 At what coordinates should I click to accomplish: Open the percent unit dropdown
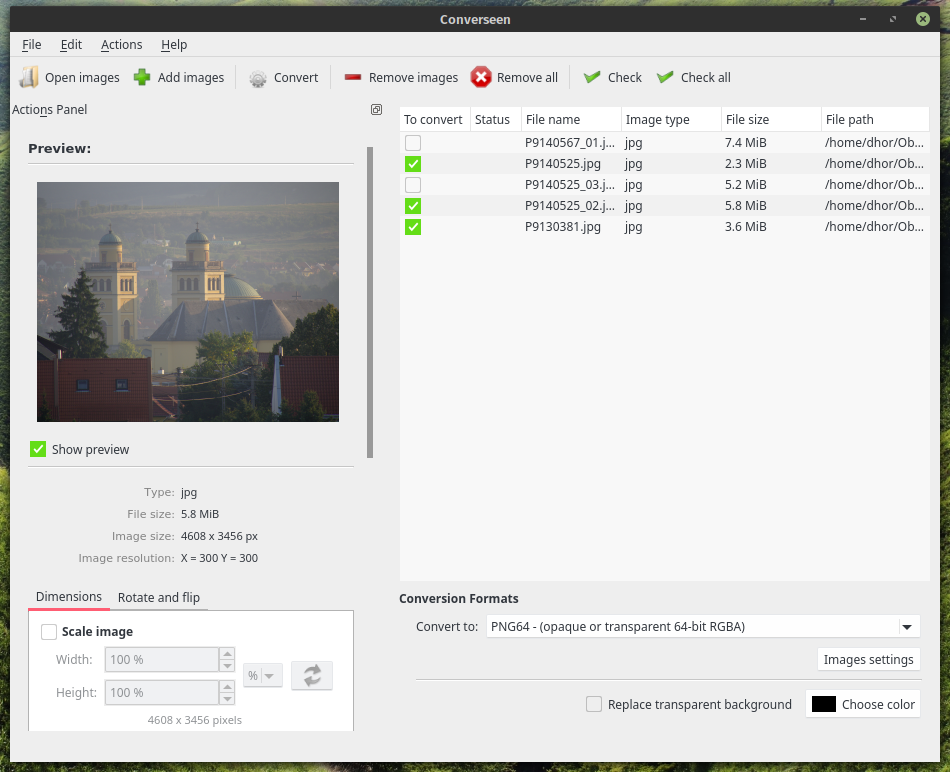(x=262, y=676)
